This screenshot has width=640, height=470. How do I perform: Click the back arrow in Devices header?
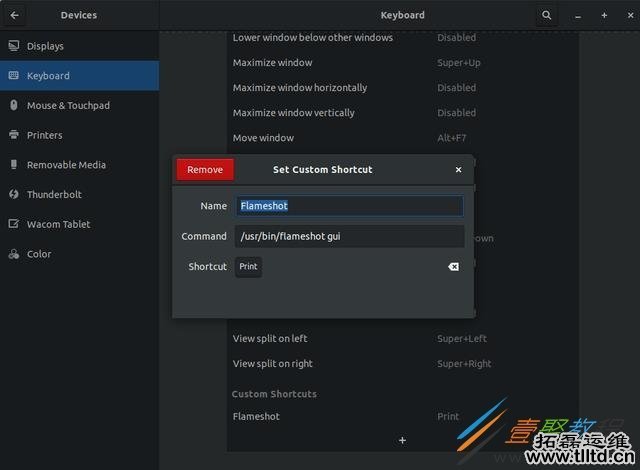coord(15,15)
